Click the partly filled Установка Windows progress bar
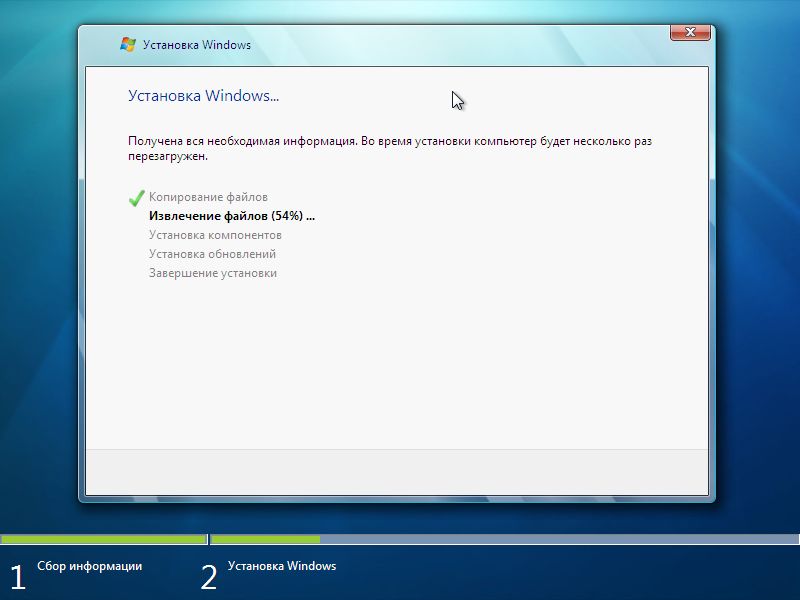The width and height of the screenshot is (800, 600). tap(505, 539)
